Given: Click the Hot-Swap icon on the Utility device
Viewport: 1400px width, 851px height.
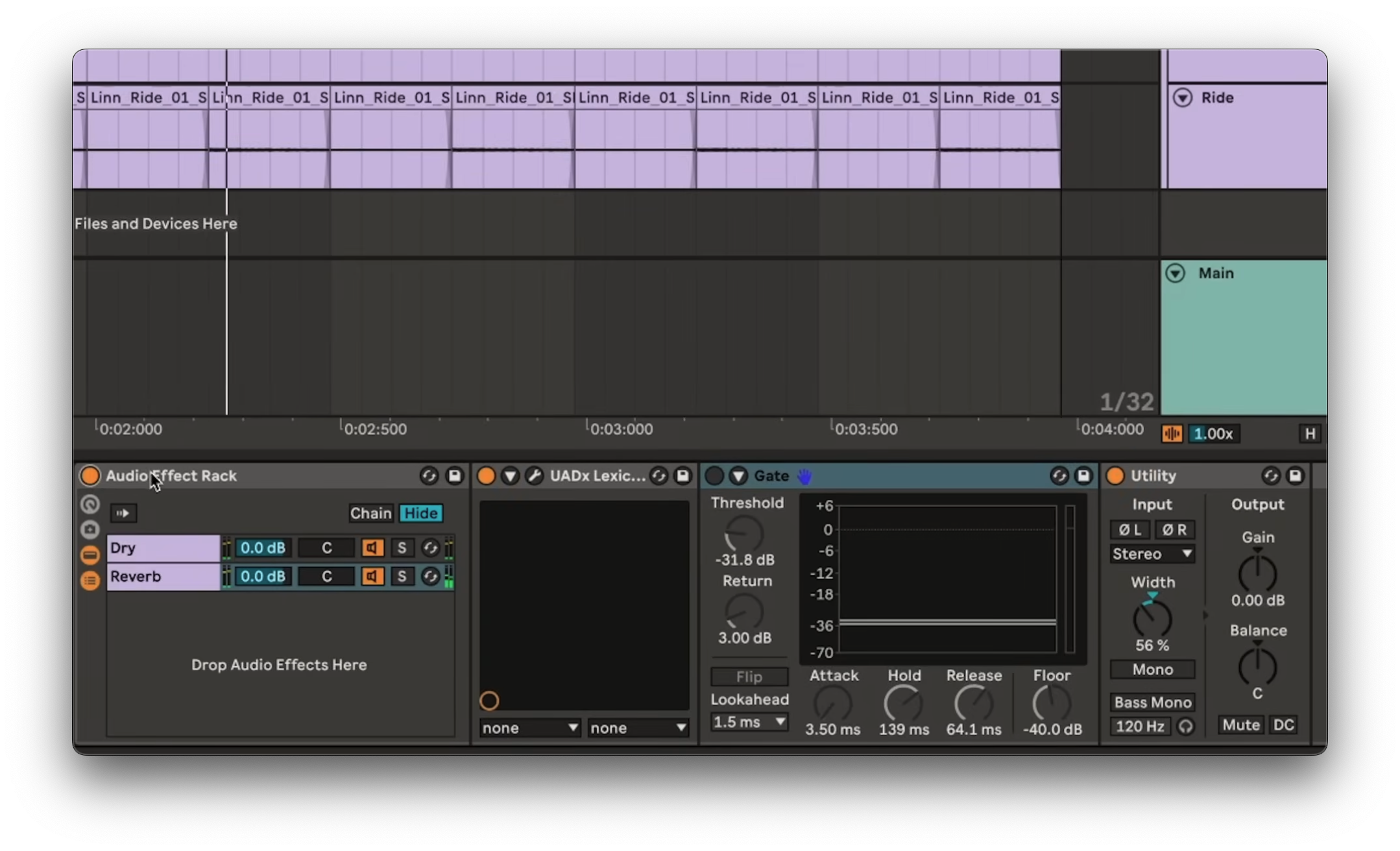Looking at the screenshot, I should pos(1270,476).
